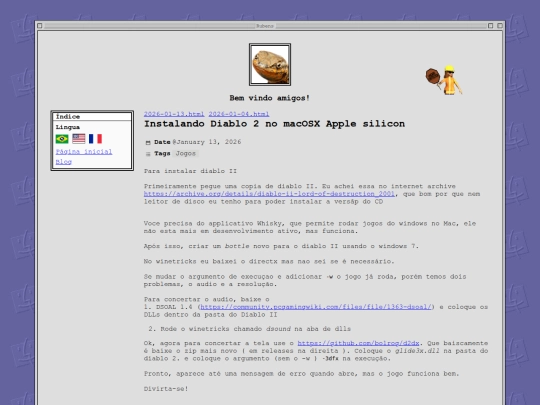Open the 2026-01-04.html post link
Image resolution: width=540 pixels, height=405 pixels.
239,114
